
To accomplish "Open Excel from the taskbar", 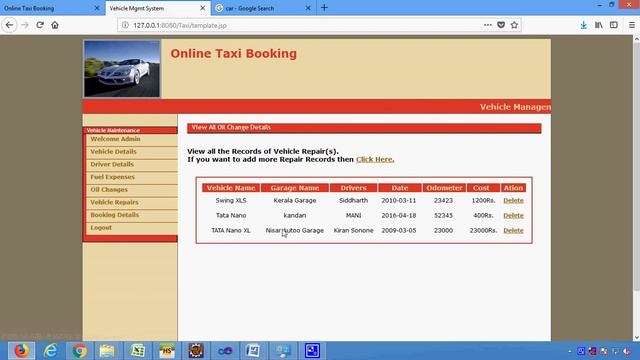I will 138,351.
